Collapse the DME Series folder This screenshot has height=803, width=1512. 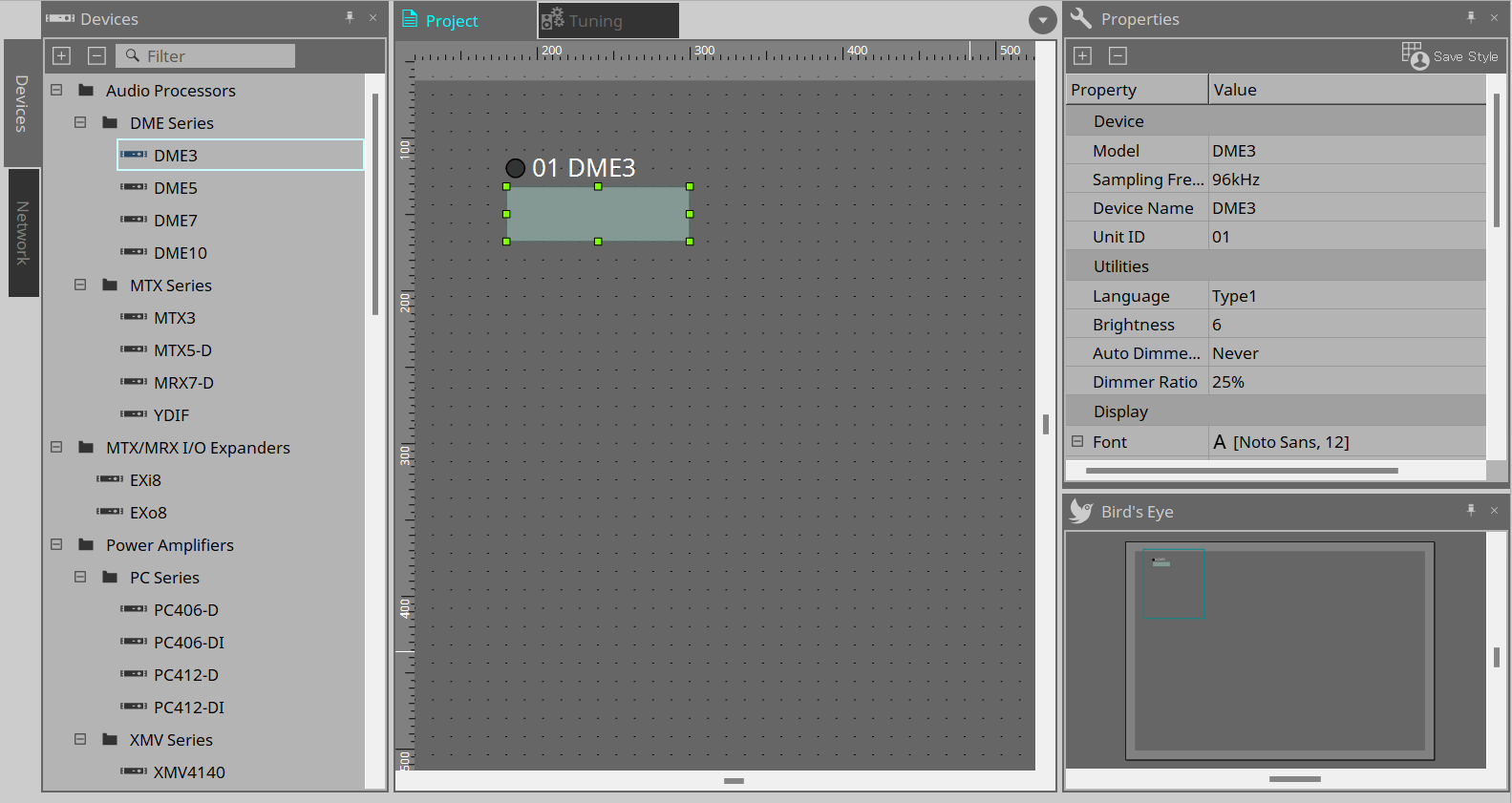point(80,122)
